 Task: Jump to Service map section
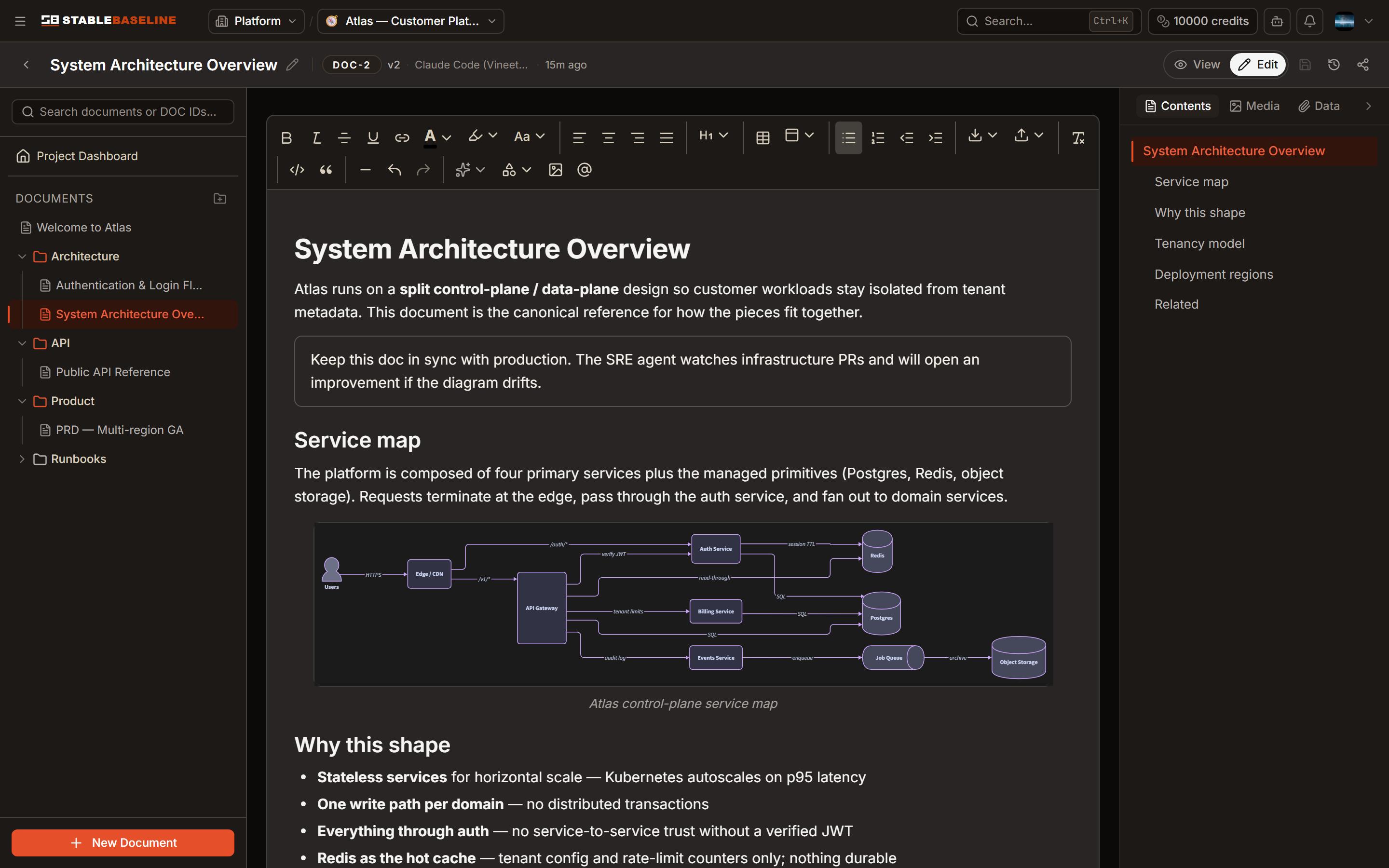coord(1191,182)
